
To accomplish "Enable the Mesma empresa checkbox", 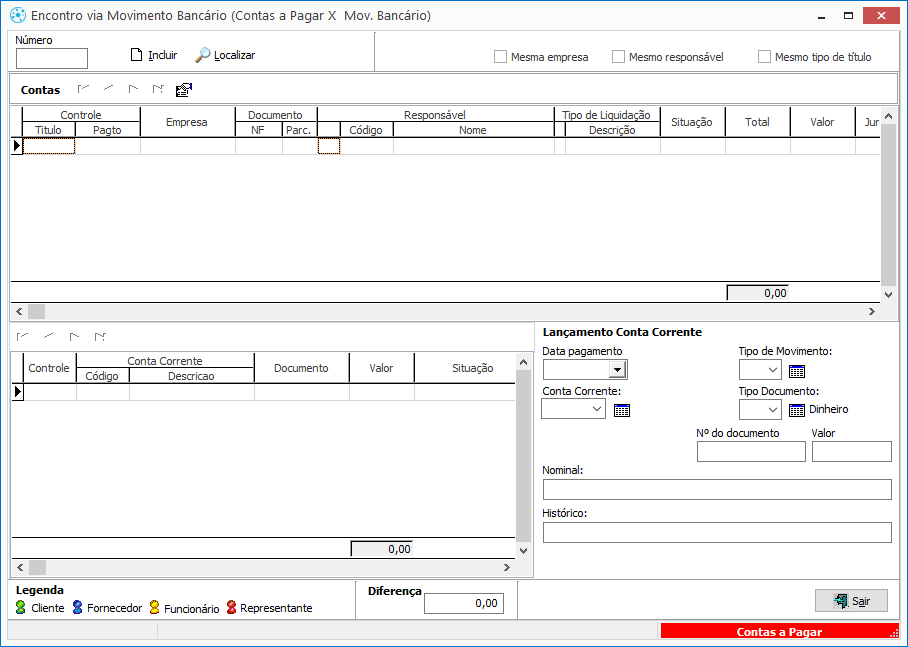I will tap(501, 57).
